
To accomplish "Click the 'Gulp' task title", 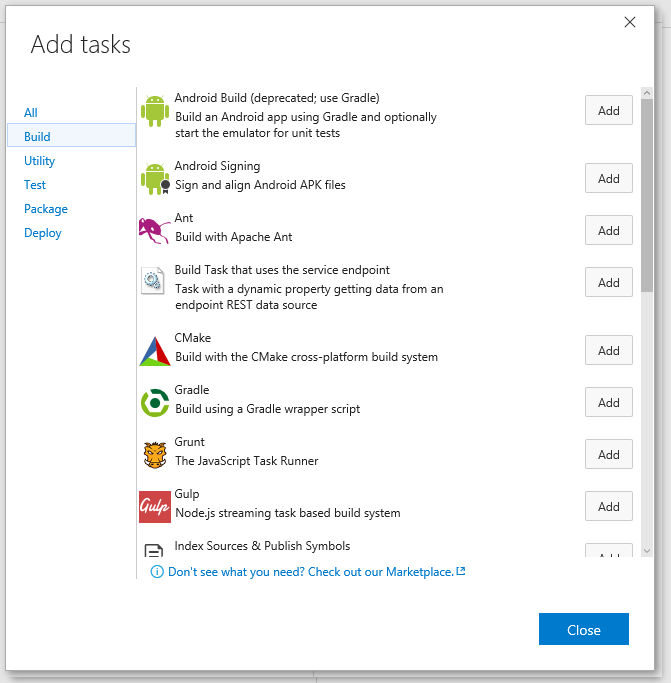I will [x=186, y=494].
